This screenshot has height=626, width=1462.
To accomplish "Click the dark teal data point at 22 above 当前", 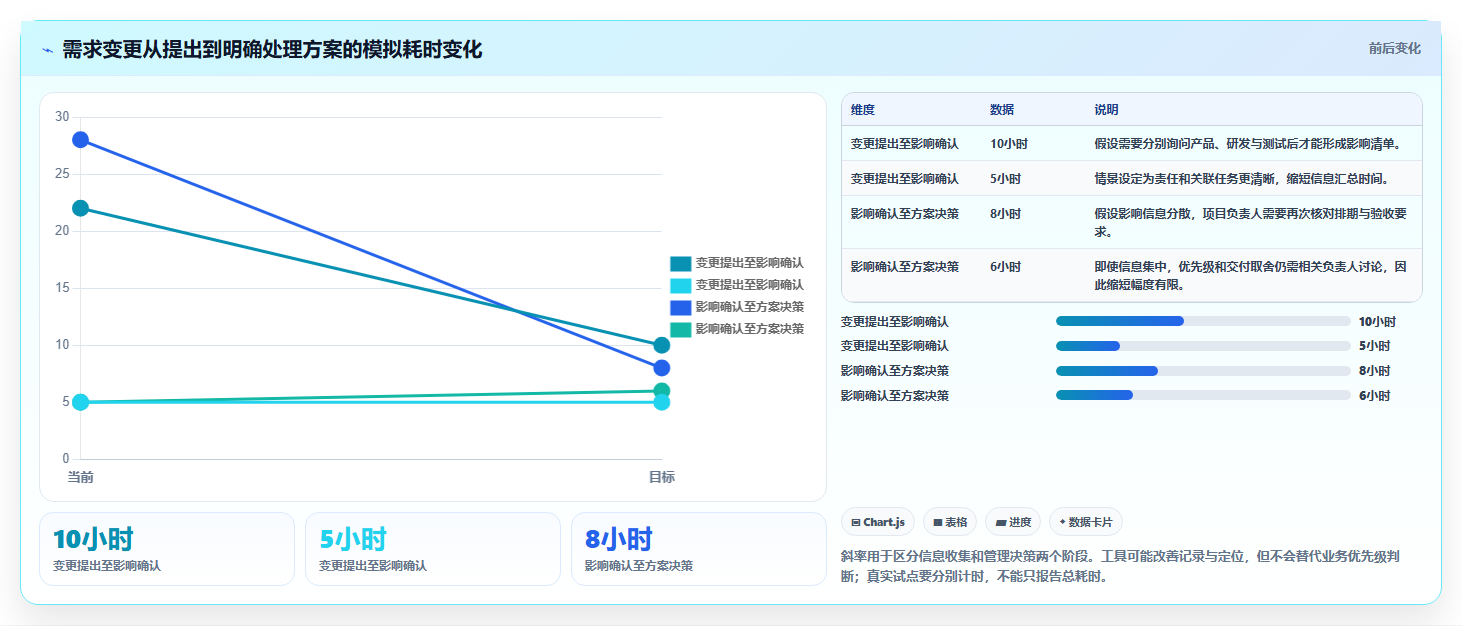I will (80, 208).
